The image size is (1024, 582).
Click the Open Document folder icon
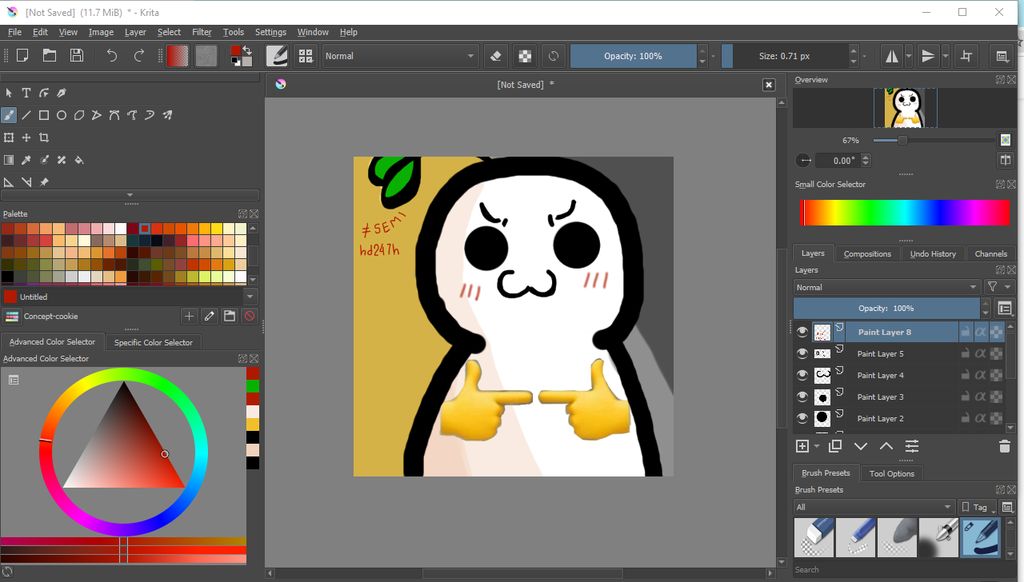coord(50,56)
